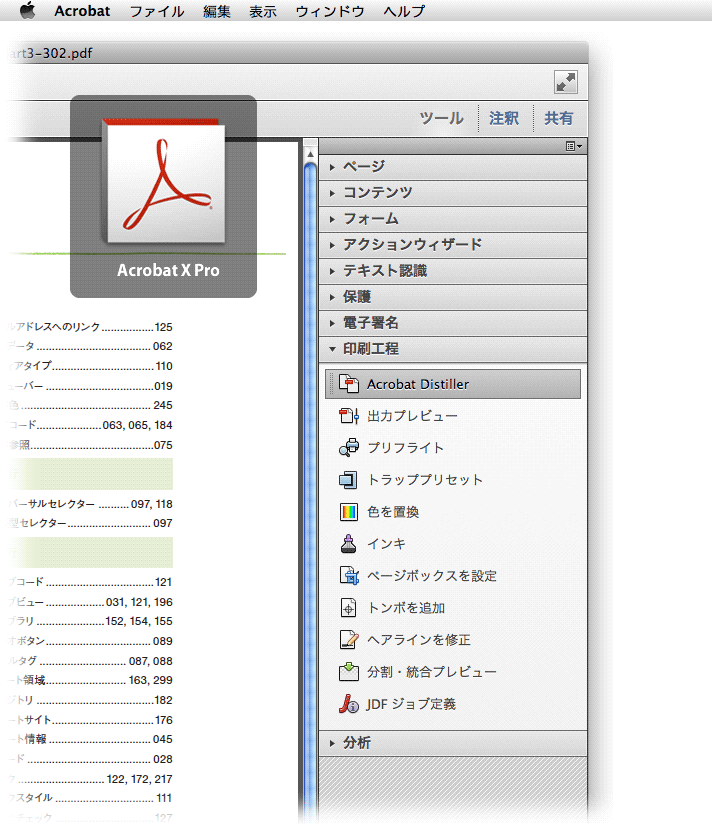Open the 編集 menu
This screenshot has height=824, width=712.
tap(216, 11)
